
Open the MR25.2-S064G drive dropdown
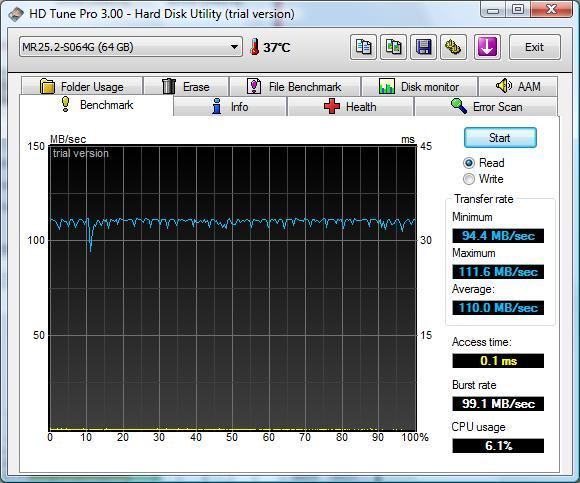[x=131, y=47]
